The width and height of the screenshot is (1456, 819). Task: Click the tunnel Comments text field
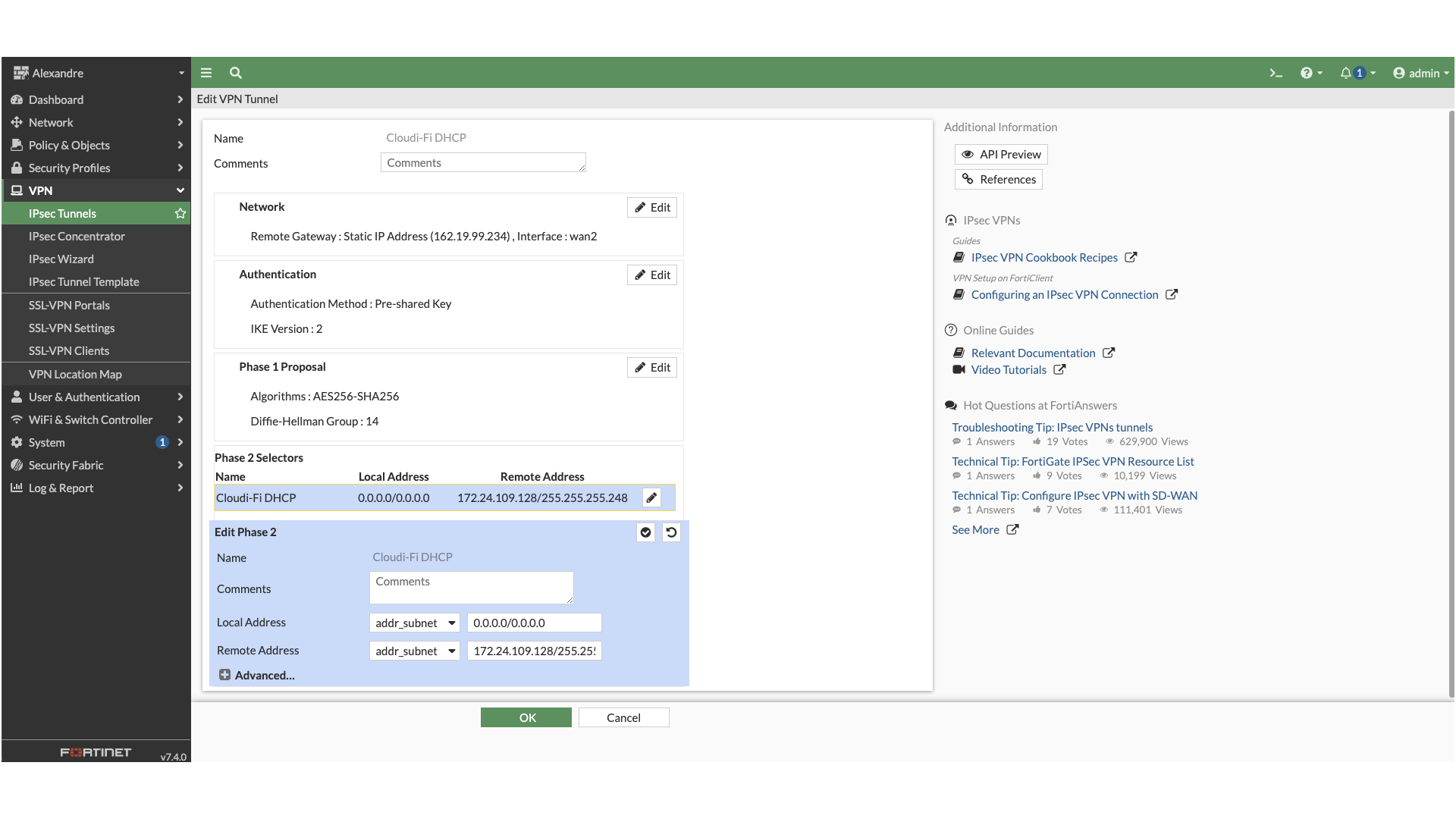pos(482,163)
